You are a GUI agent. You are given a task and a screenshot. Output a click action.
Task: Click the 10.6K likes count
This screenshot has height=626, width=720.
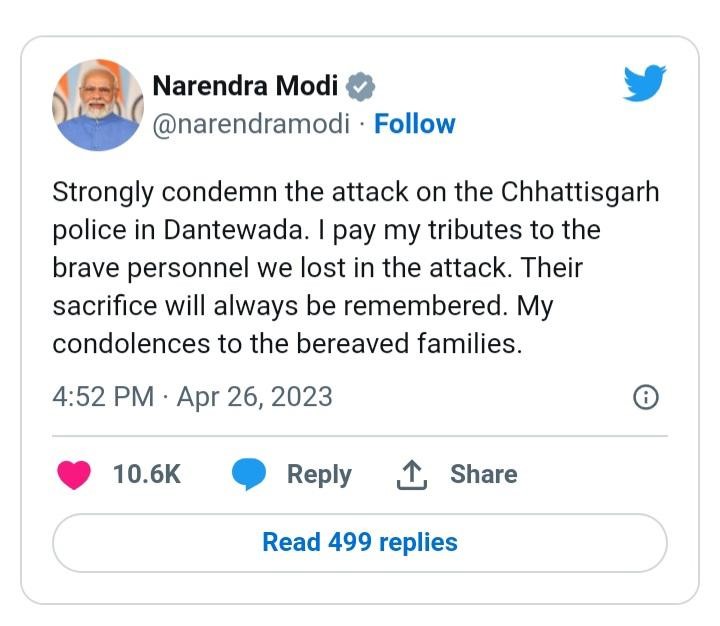[147, 474]
